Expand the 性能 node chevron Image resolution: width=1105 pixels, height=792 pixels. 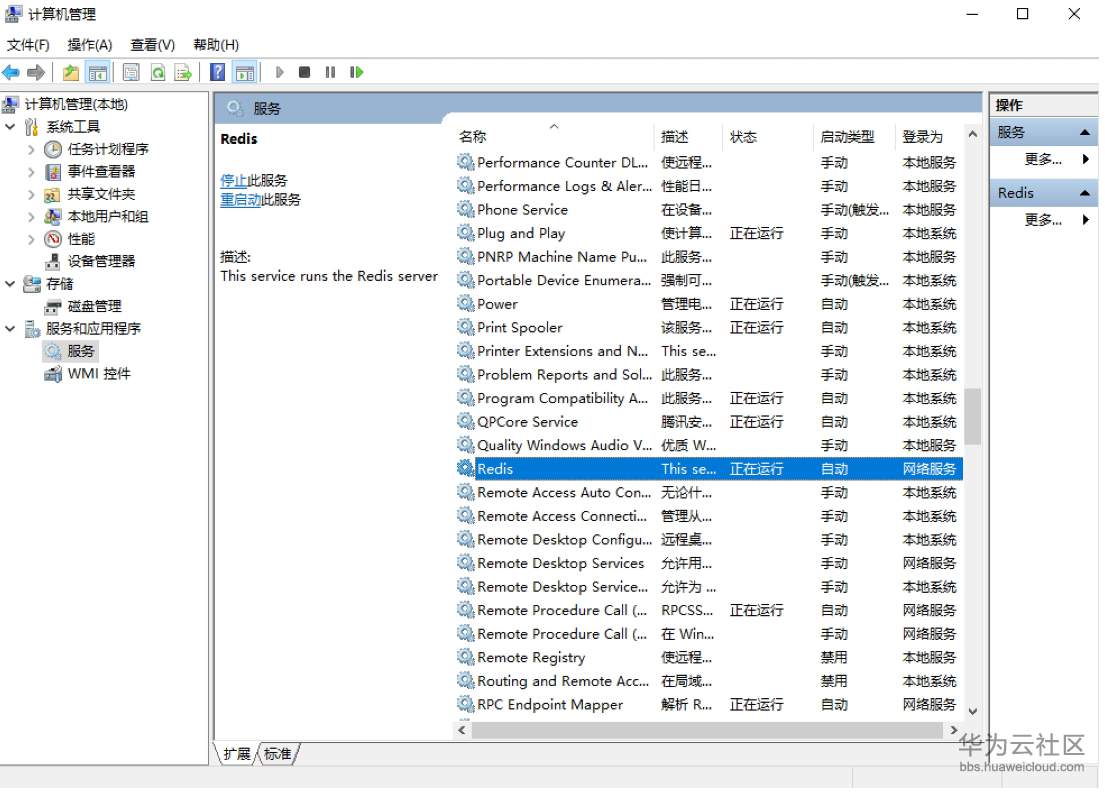[x=31, y=239]
